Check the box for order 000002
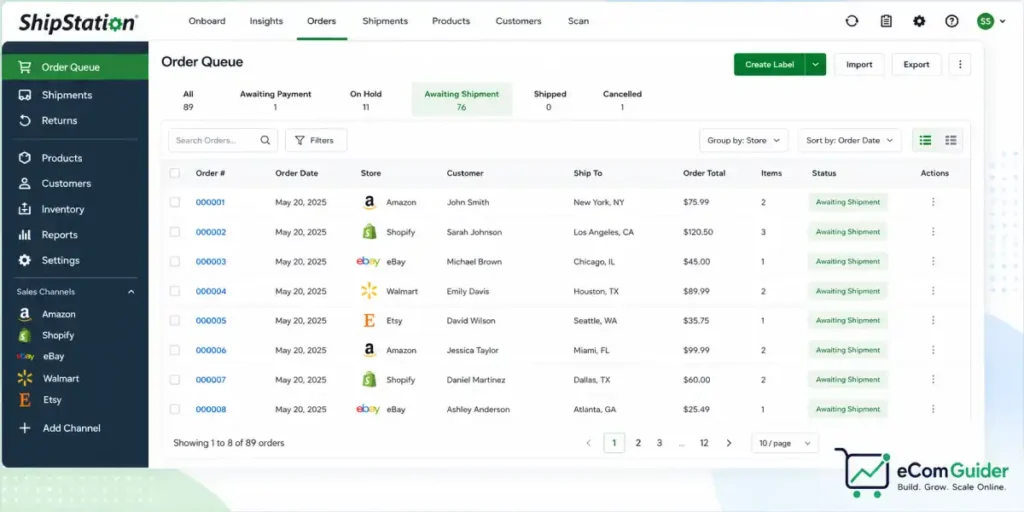The height and width of the screenshot is (512, 1024). tap(174, 232)
